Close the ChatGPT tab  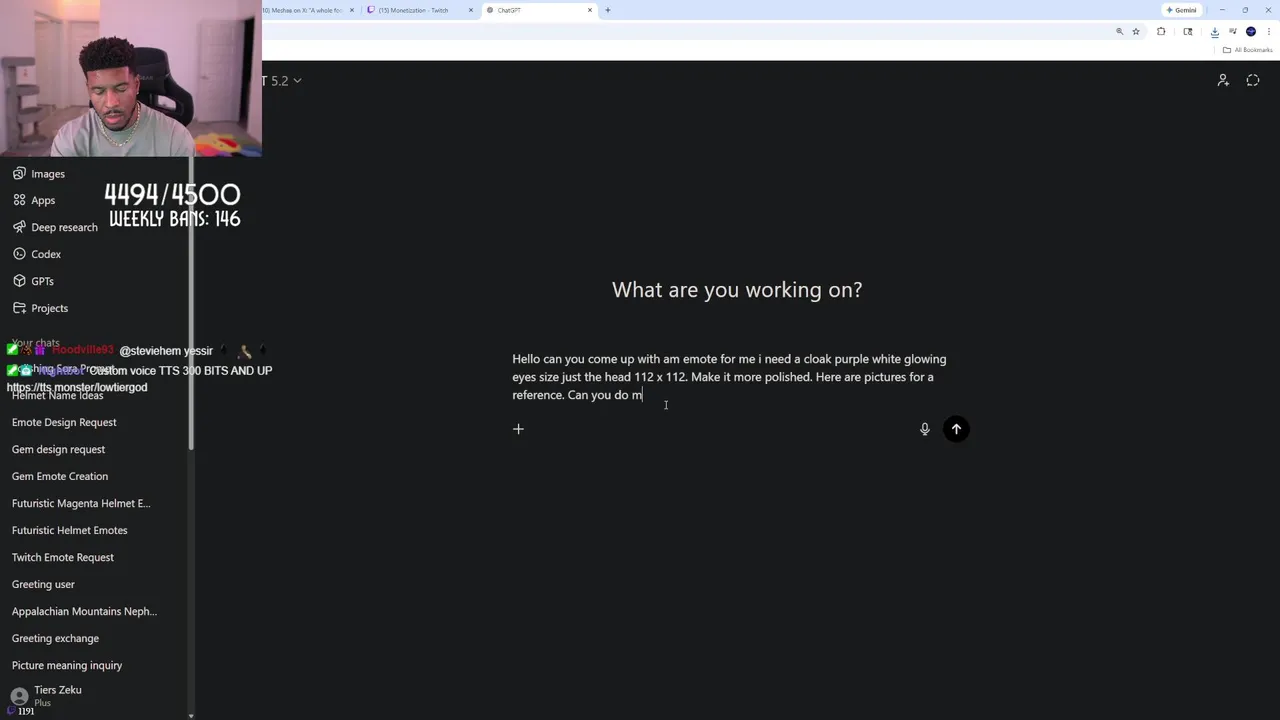point(590,10)
